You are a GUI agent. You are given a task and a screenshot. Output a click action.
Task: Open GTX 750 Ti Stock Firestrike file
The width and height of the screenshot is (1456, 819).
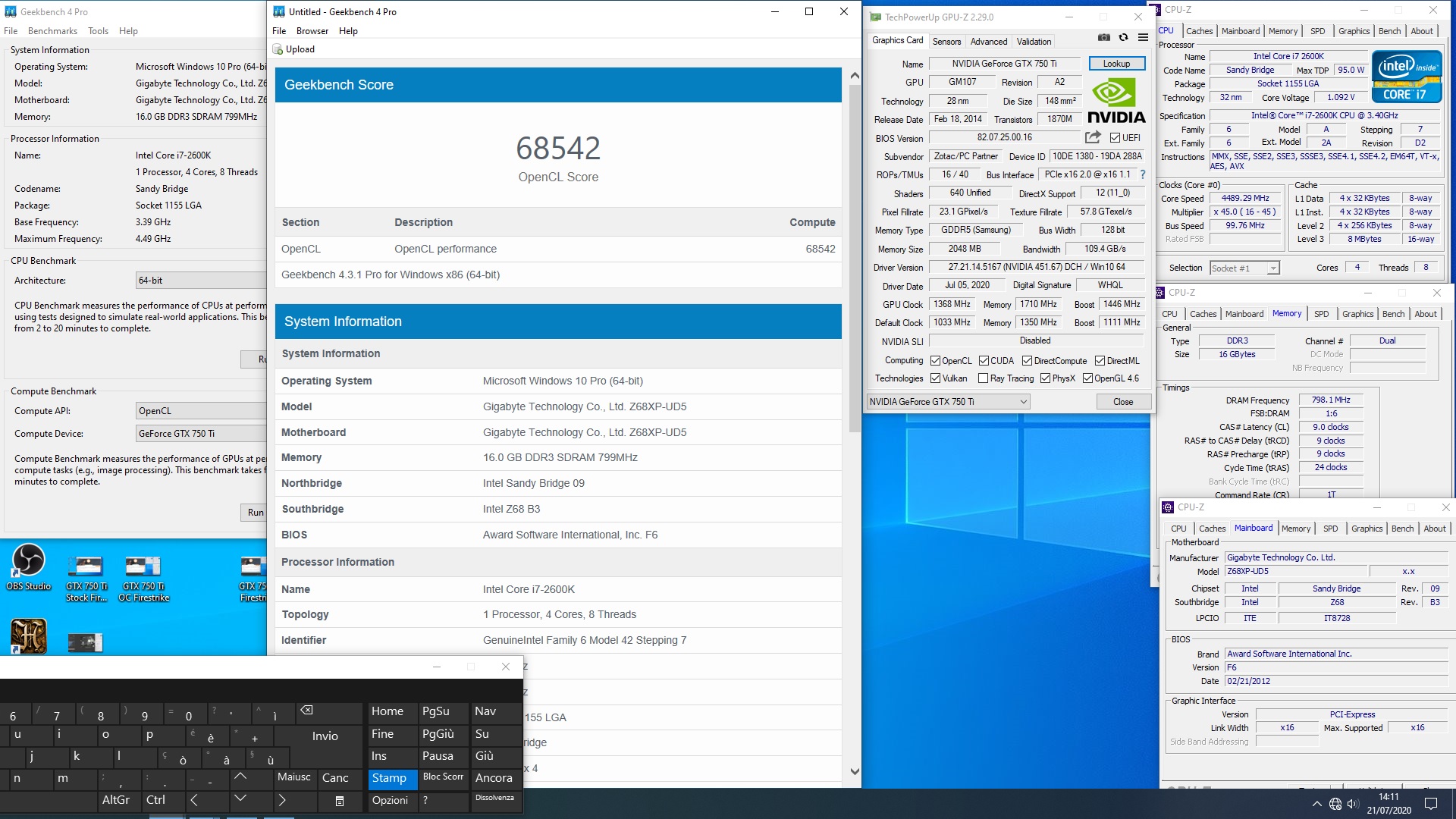tap(86, 579)
